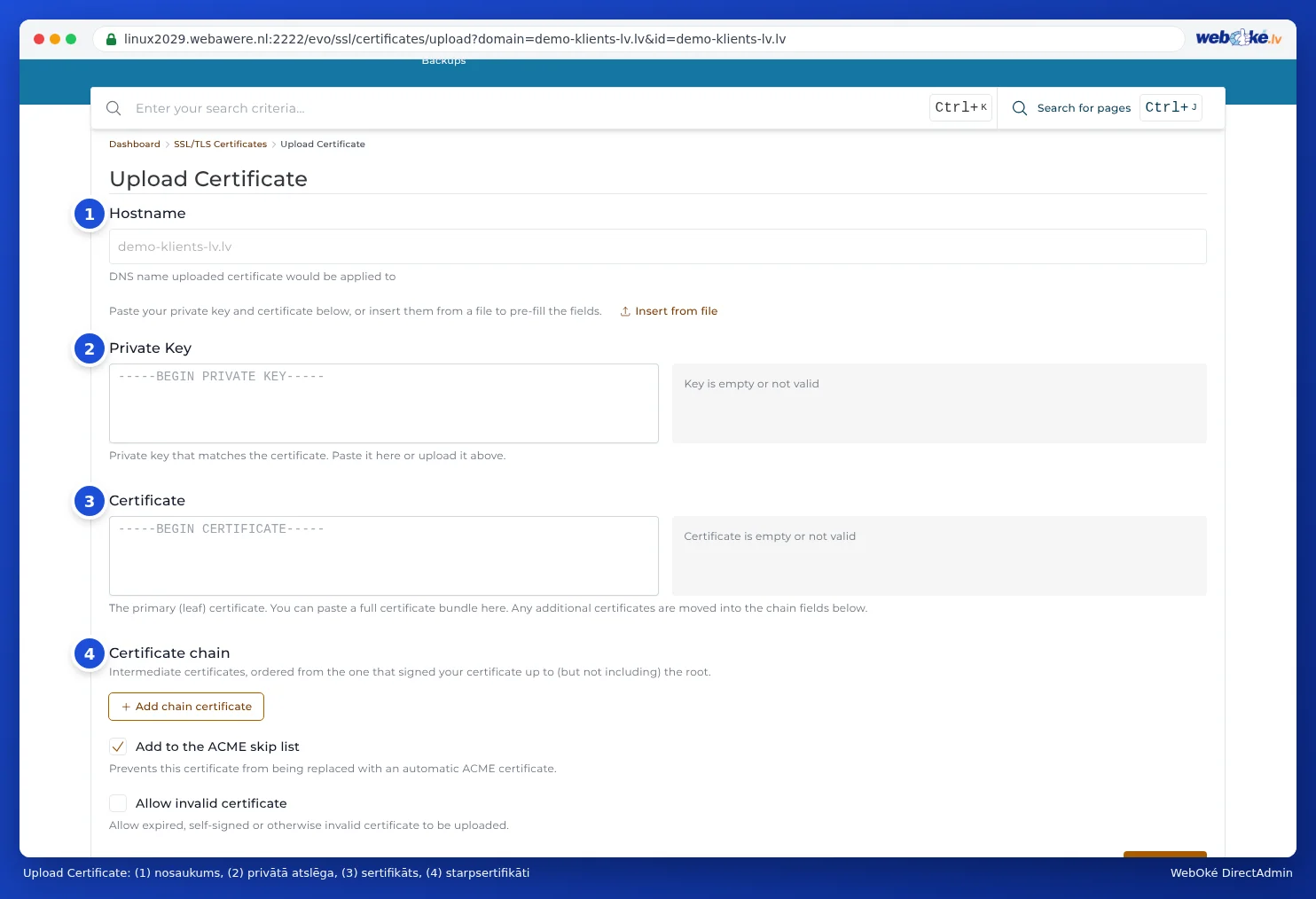The image size is (1316, 899).
Task: Click 'Intermediate certificates, ordered from' description
Action: pyautogui.click(x=410, y=672)
